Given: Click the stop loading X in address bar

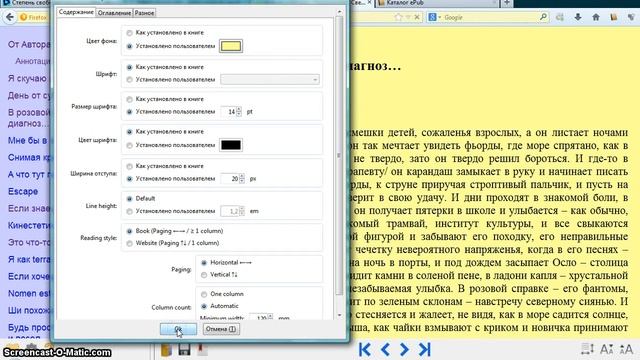Looking at the screenshot, I should pyautogui.click(x=417, y=17).
